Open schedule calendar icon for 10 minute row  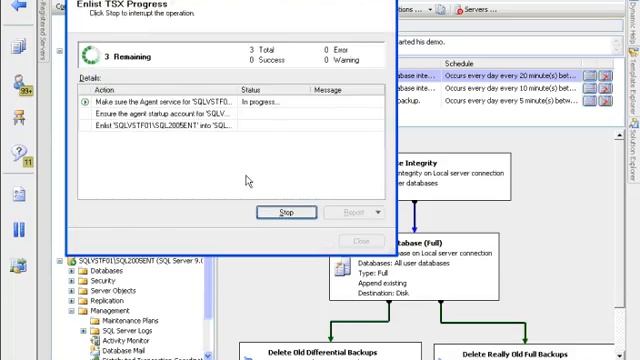pyautogui.click(x=590, y=88)
